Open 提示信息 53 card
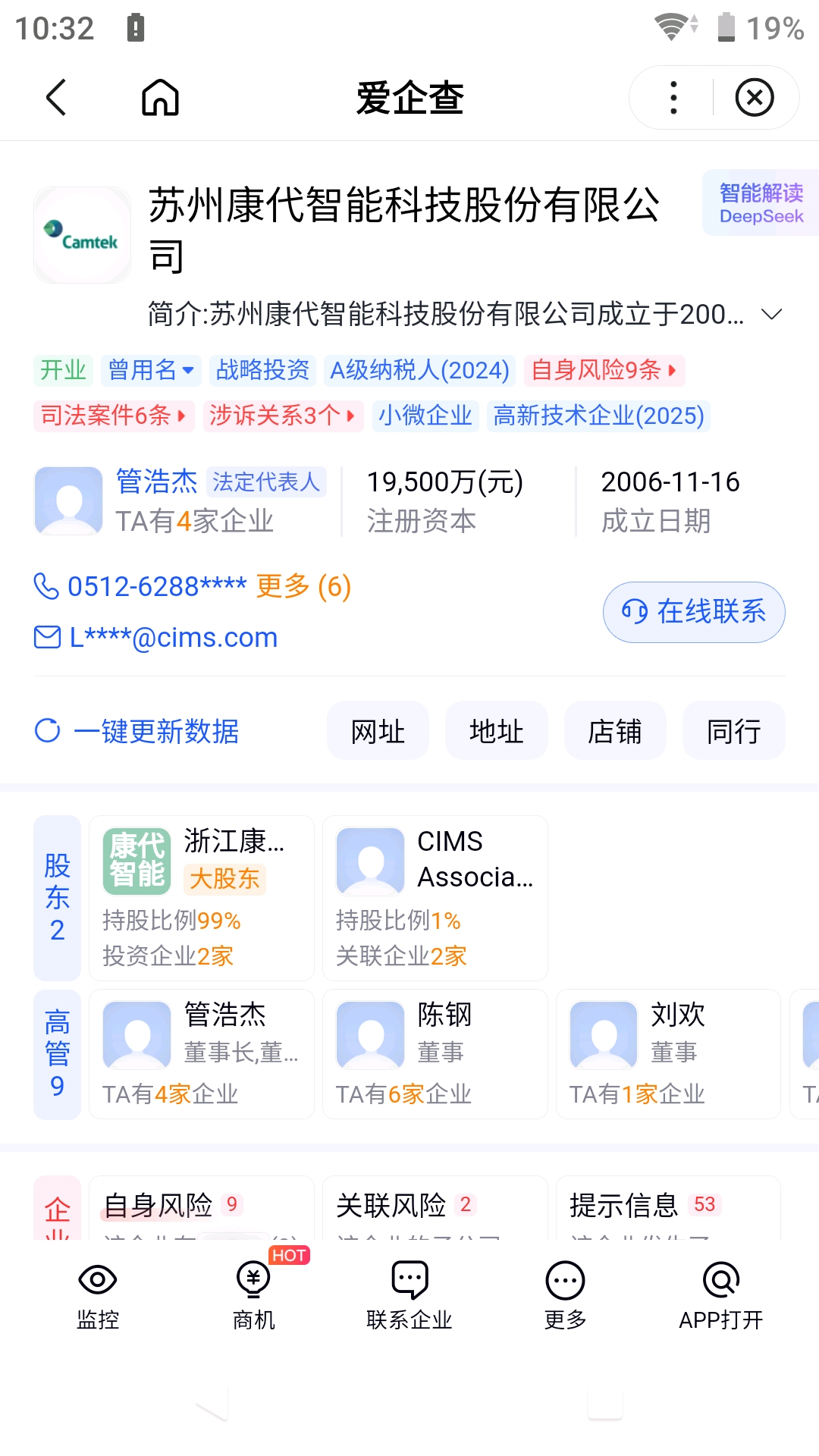 tap(669, 1209)
